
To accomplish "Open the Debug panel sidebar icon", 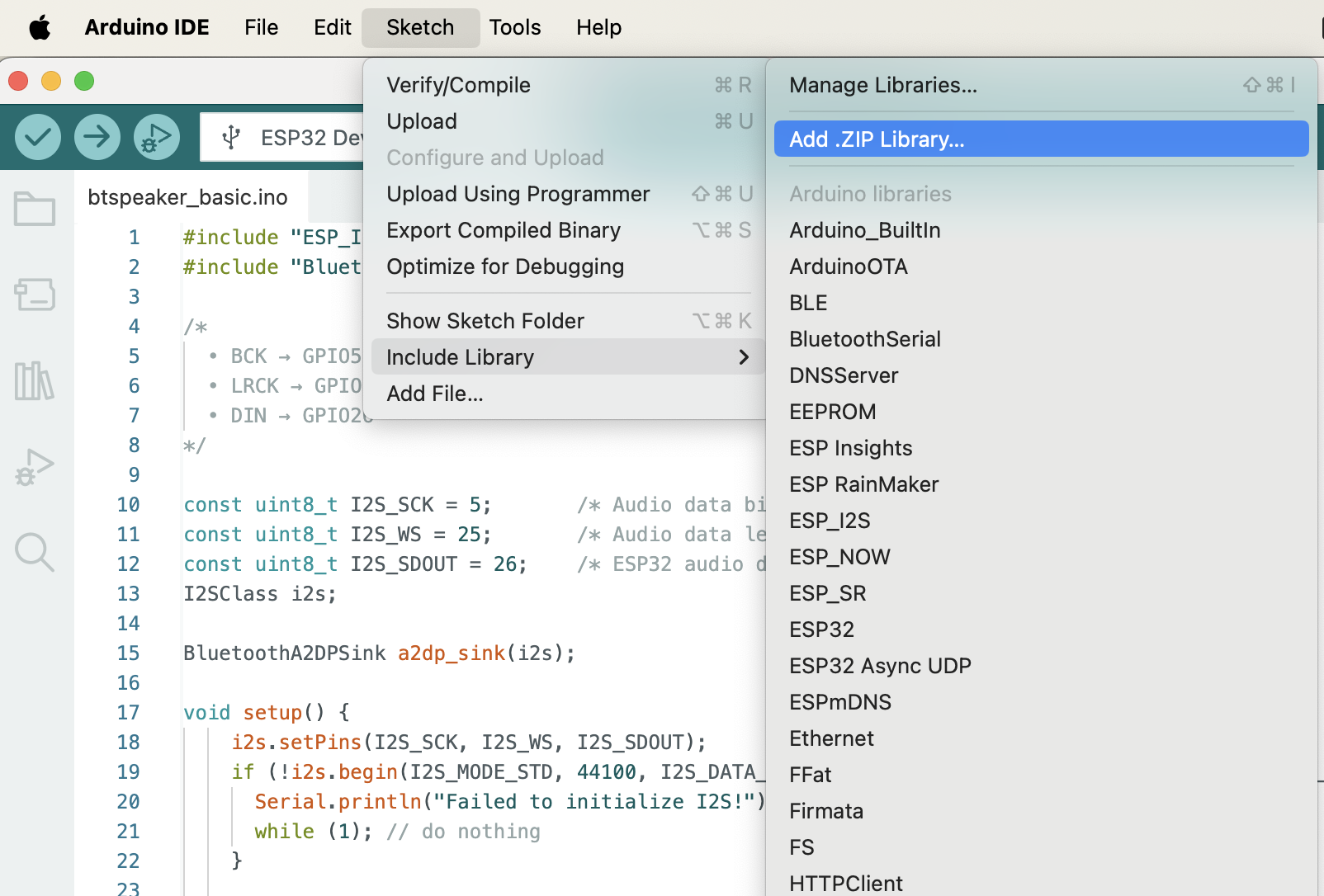I will coord(35,467).
